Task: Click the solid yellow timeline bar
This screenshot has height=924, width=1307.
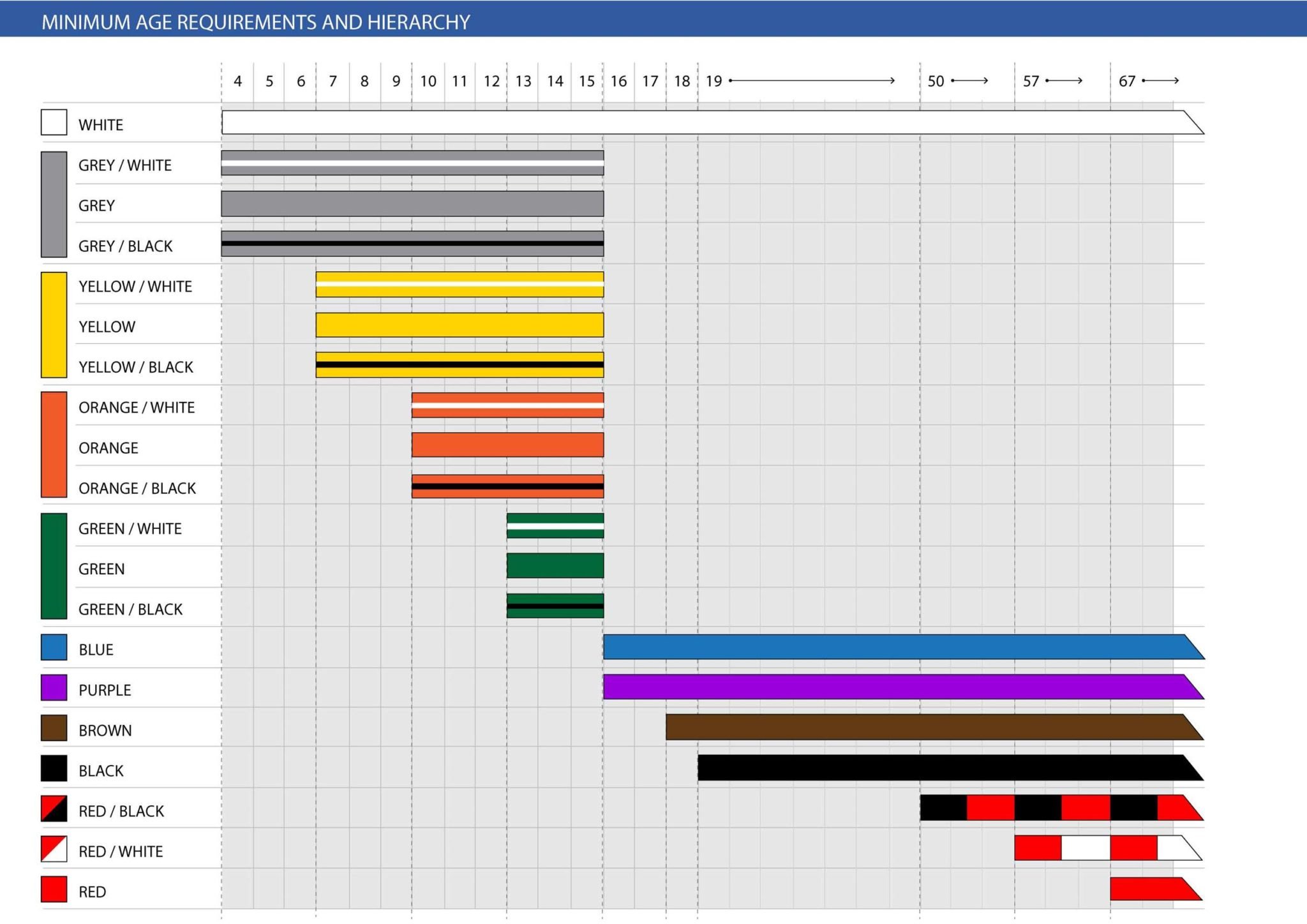Action: (x=459, y=325)
